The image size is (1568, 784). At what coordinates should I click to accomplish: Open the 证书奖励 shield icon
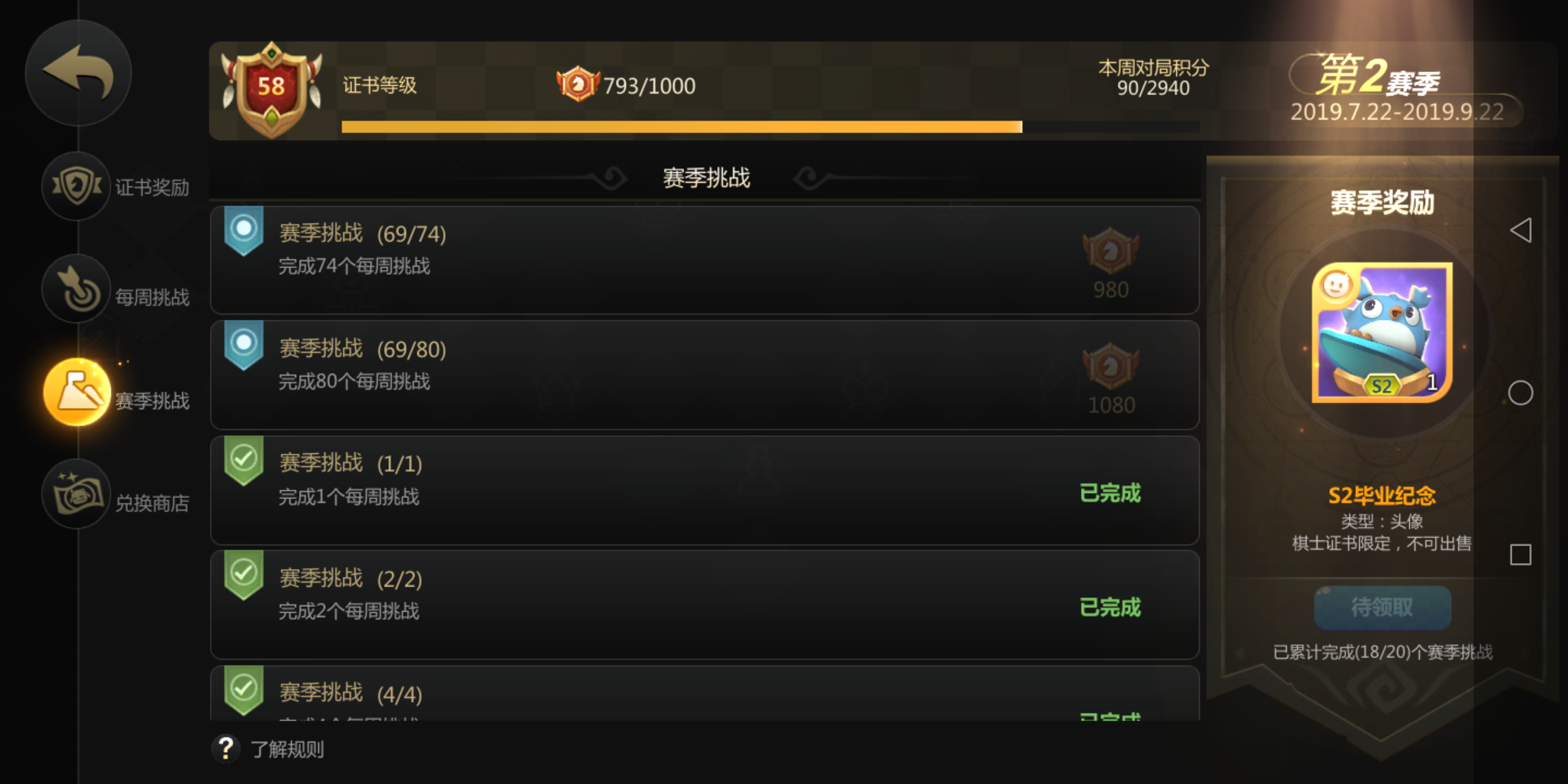pyautogui.click(x=76, y=186)
